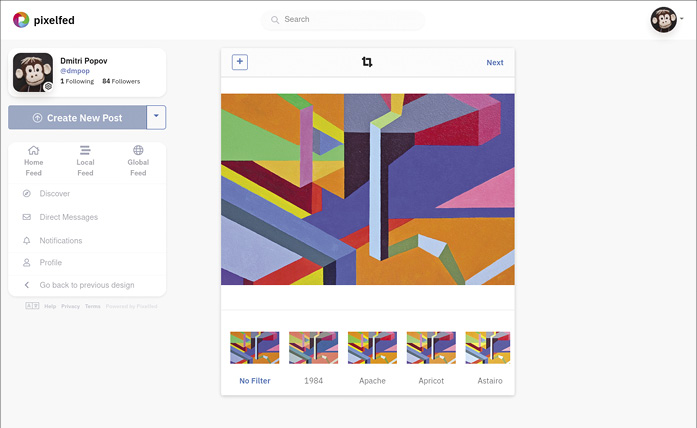Click the Dmitri Popov name

tap(84, 61)
